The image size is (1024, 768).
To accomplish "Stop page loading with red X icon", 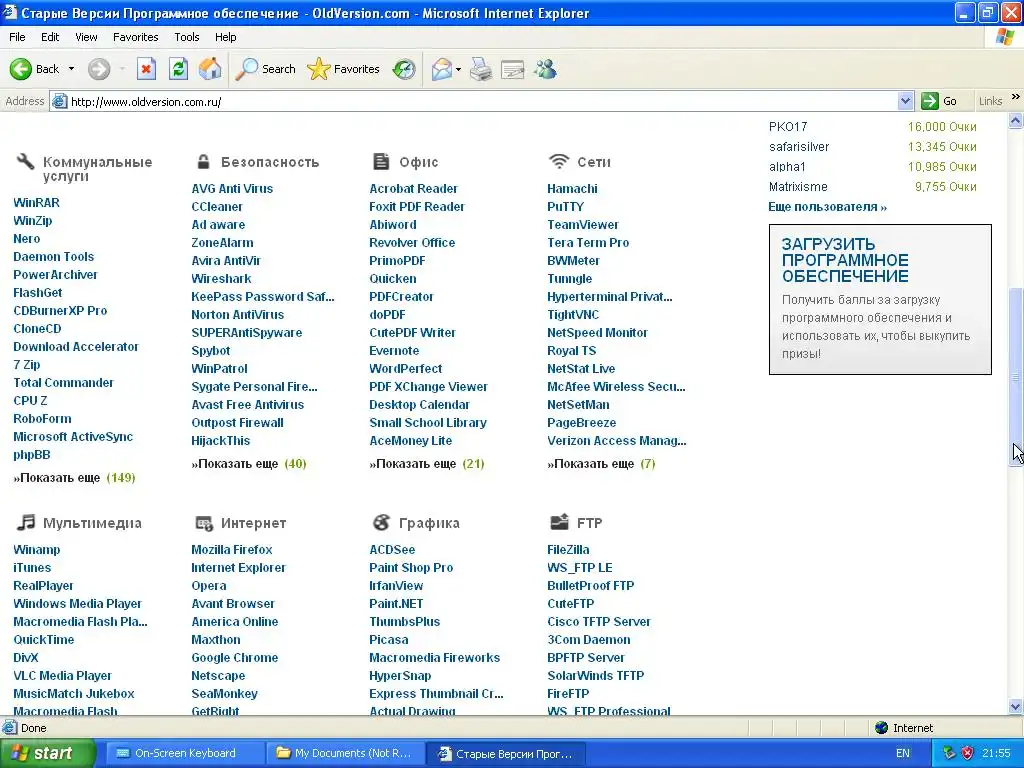I will coord(146,69).
